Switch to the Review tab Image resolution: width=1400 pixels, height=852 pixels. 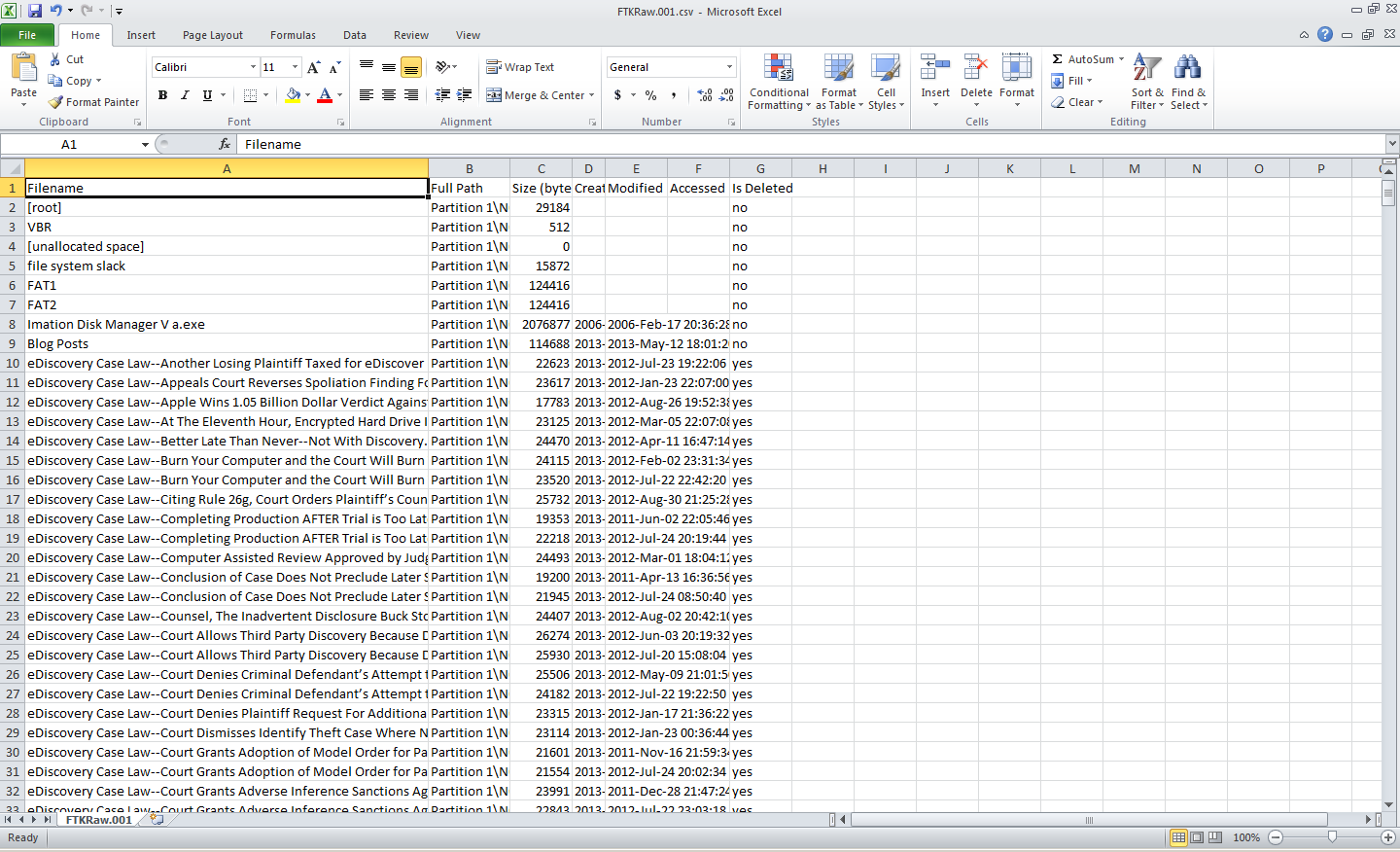coord(411,35)
